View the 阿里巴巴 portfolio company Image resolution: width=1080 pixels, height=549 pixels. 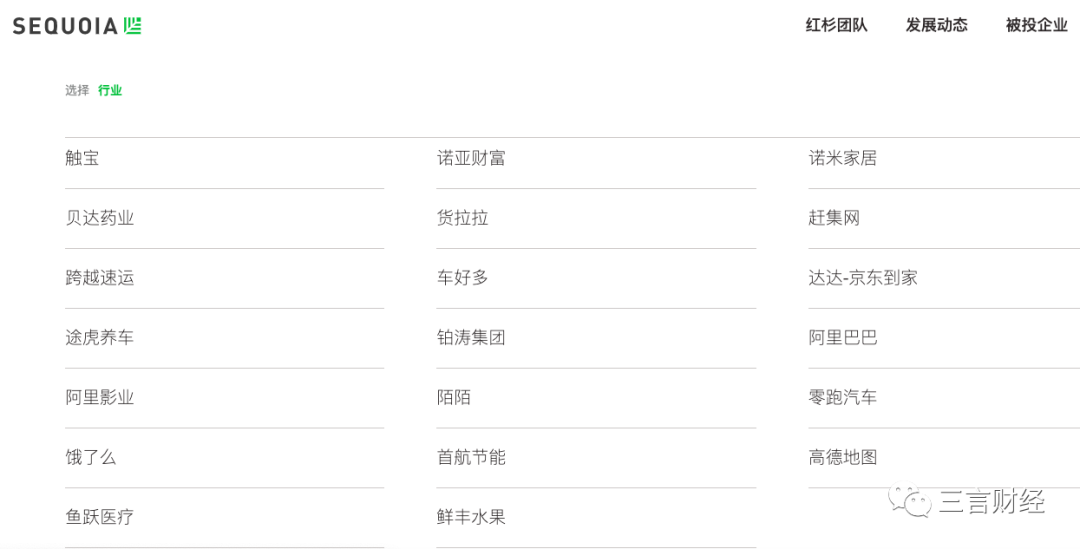click(842, 338)
